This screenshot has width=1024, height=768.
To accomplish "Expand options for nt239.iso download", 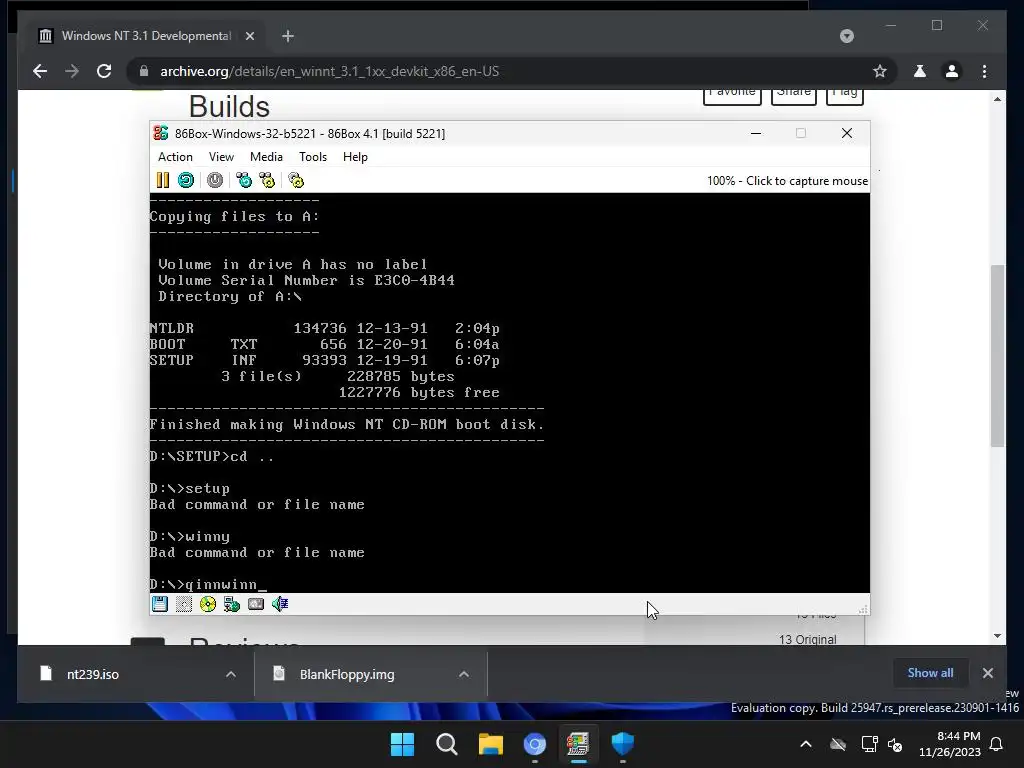I will click(x=231, y=674).
